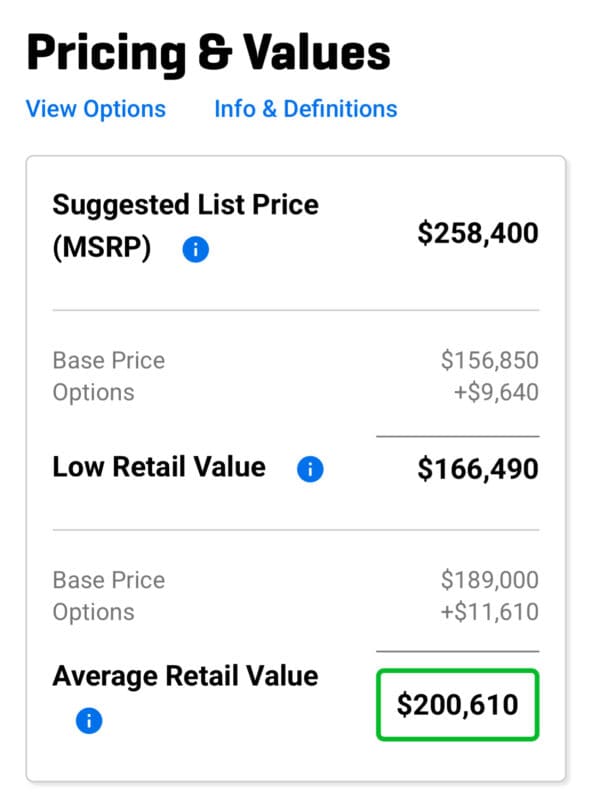Click the Low Retail Value label
Screen dimensions: 592x800
tap(159, 467)
